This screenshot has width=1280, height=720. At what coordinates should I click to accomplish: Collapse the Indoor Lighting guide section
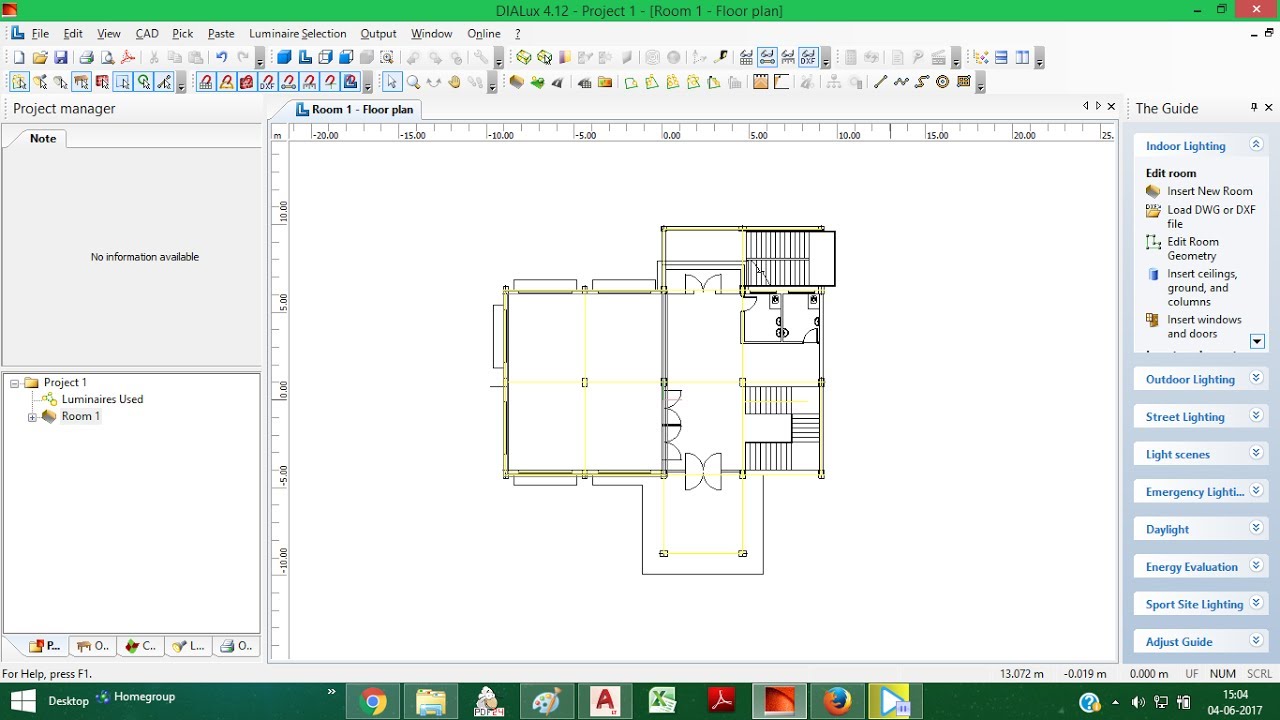(x=1256, y=145)
